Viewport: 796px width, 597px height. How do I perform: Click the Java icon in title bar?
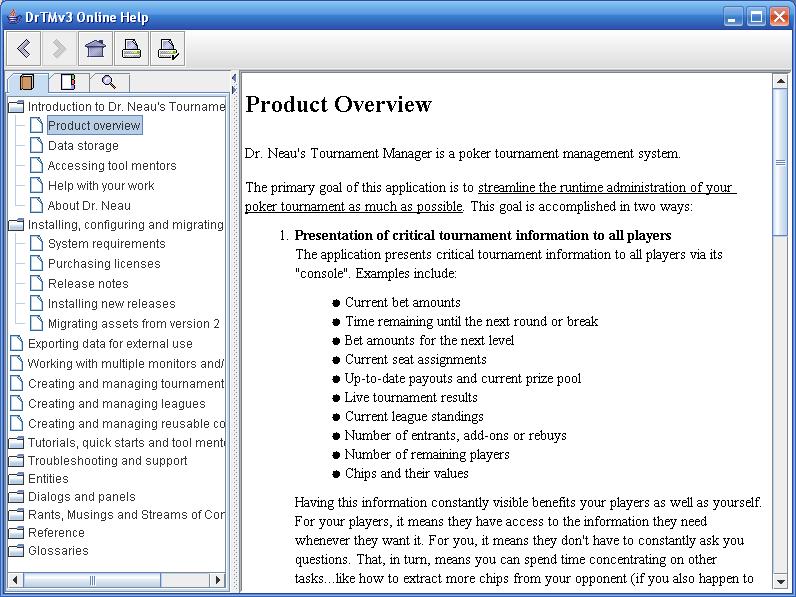click(14, 17)
